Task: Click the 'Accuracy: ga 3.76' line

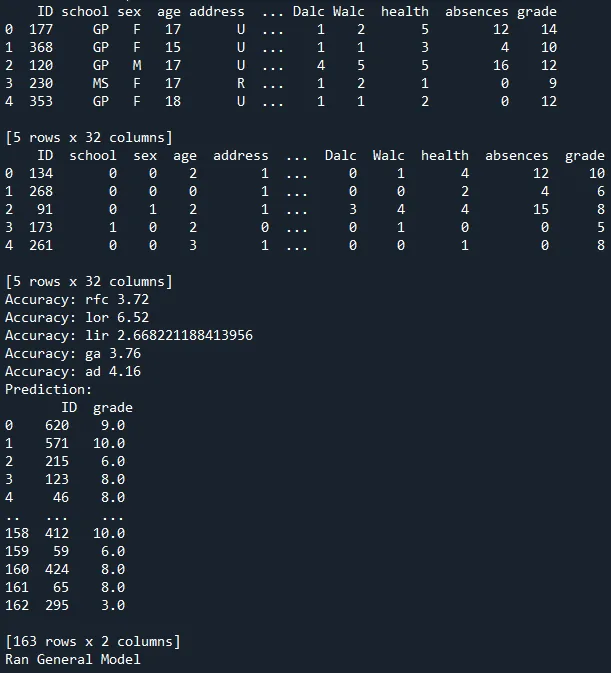Action: 73,353
